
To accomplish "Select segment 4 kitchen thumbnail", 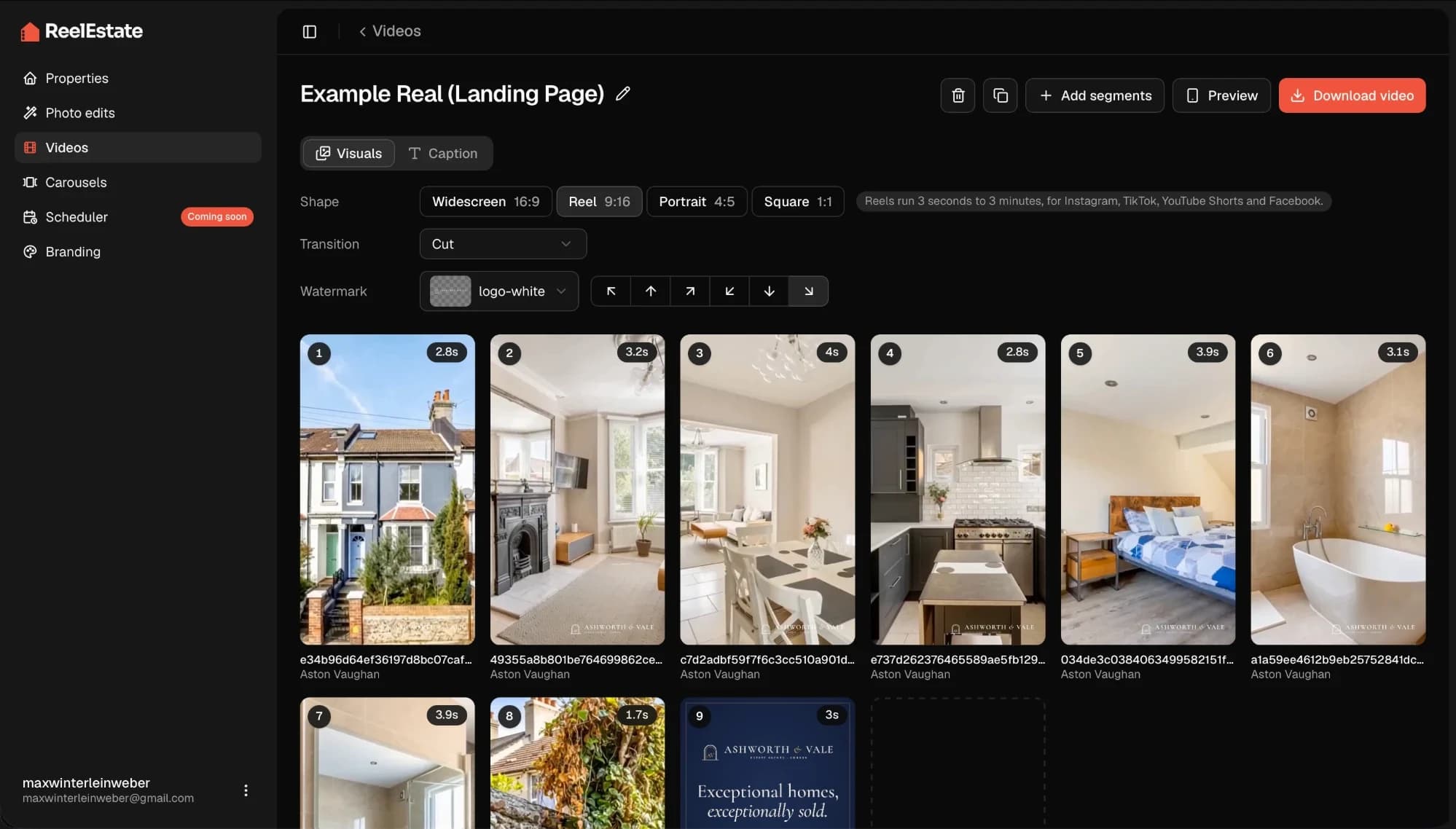I will (958, 490).
